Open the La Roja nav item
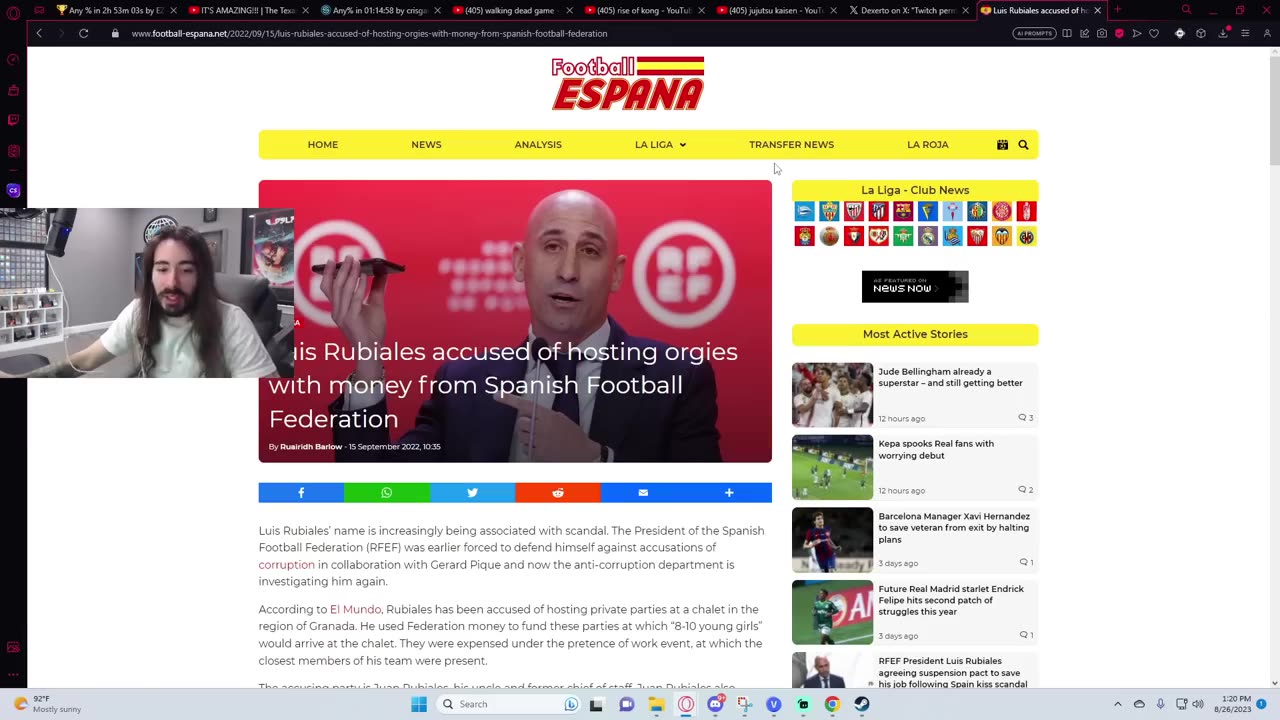This screenshot has width=1280, height=720. pyautogui.click(x=928, y=145)
